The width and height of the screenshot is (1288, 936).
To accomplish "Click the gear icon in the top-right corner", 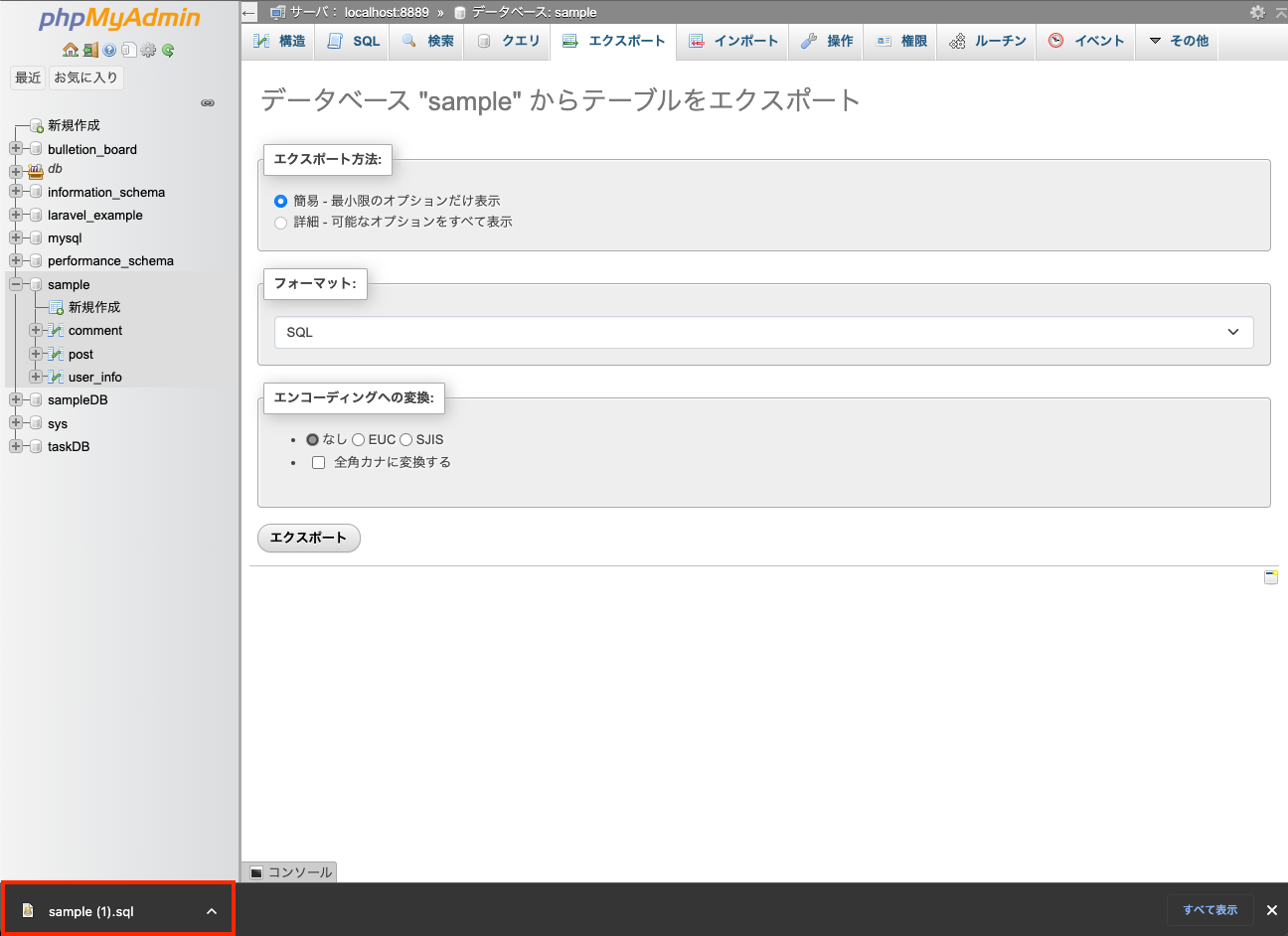I will (x=1257, y=12).
